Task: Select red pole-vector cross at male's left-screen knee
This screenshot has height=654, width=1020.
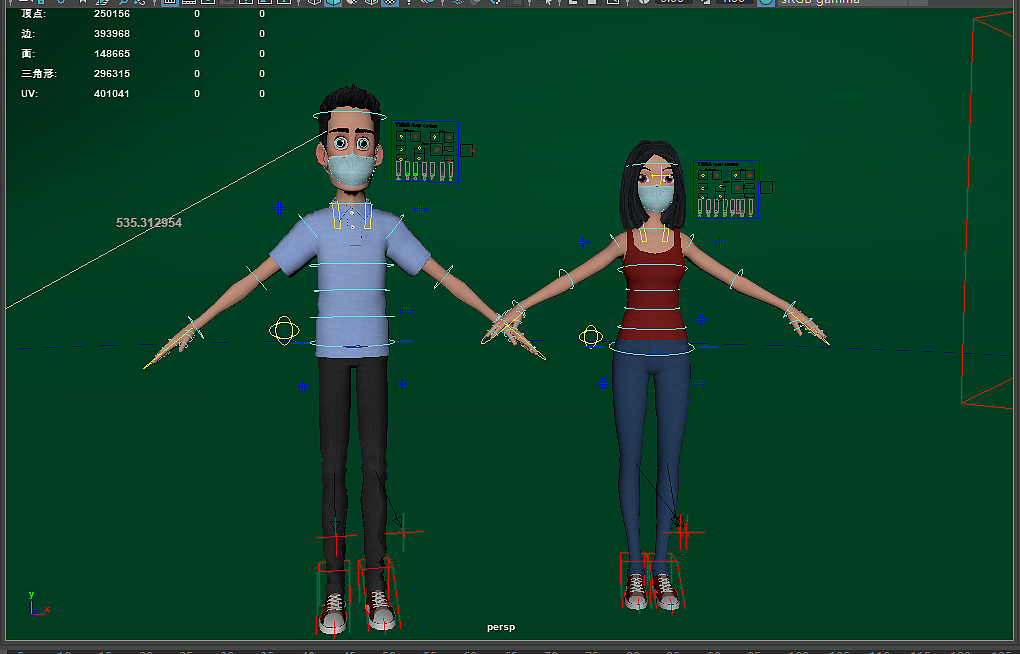Action: tap(336, 536)
